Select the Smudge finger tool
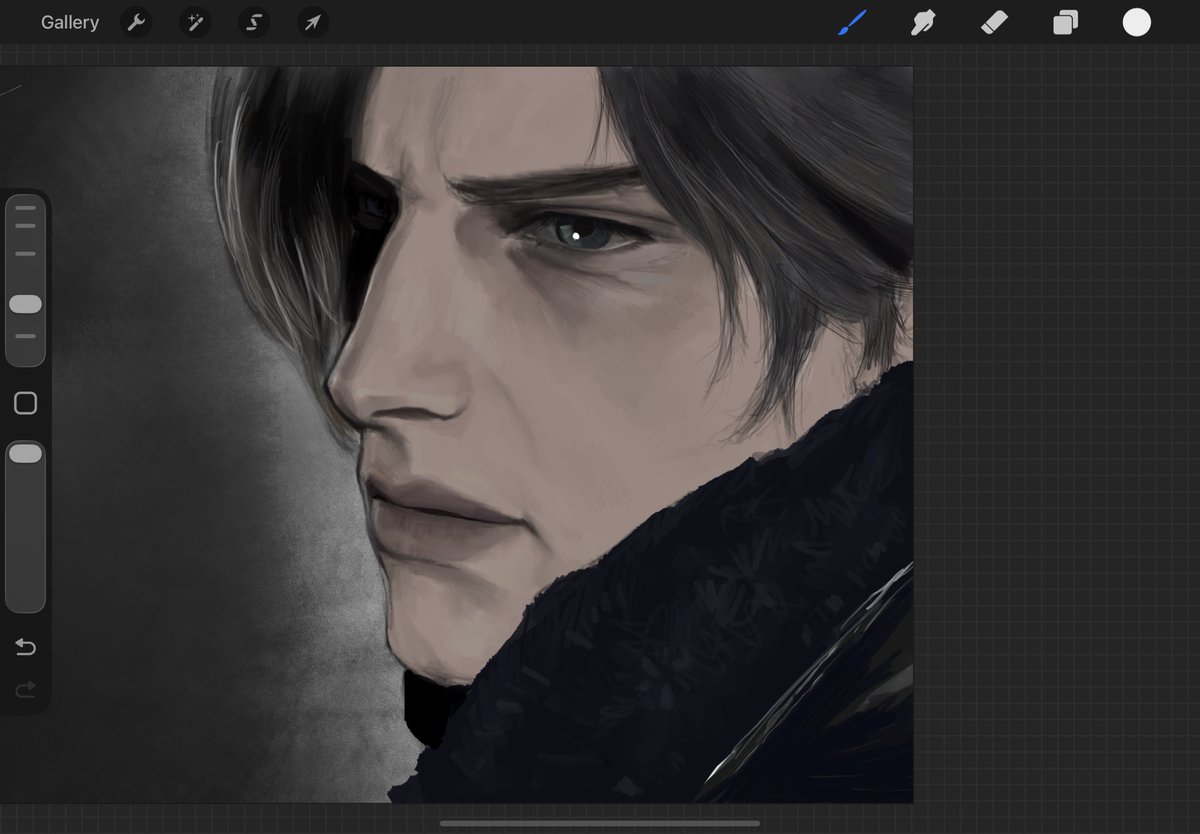Viewport: 1200px width, 834px height. [x=923, y=22]
